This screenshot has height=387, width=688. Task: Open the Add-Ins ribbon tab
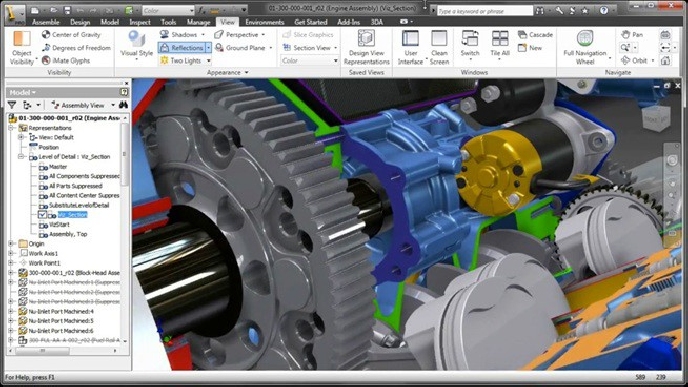tap(348, 22)
